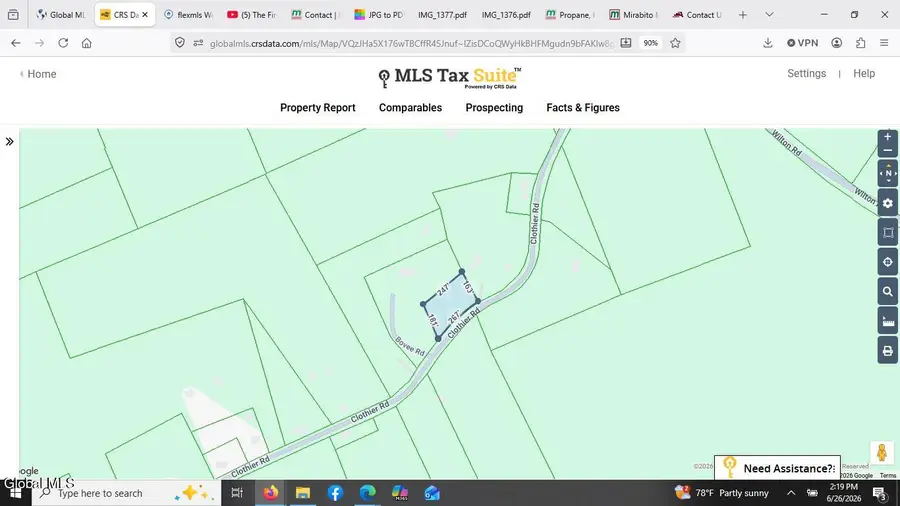Select the ruler measure tool on map

887,321
